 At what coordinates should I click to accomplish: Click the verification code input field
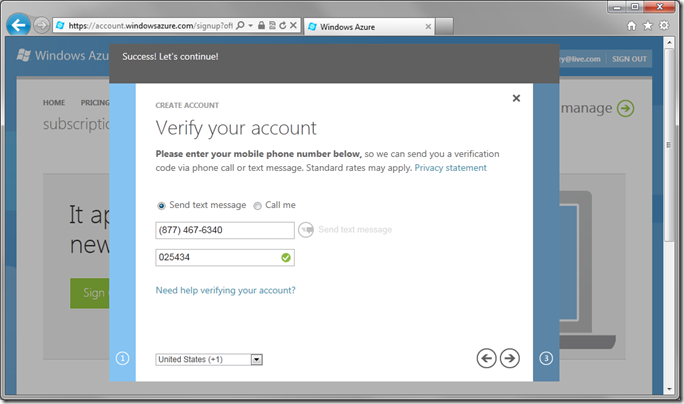click(x=225, y=257)
